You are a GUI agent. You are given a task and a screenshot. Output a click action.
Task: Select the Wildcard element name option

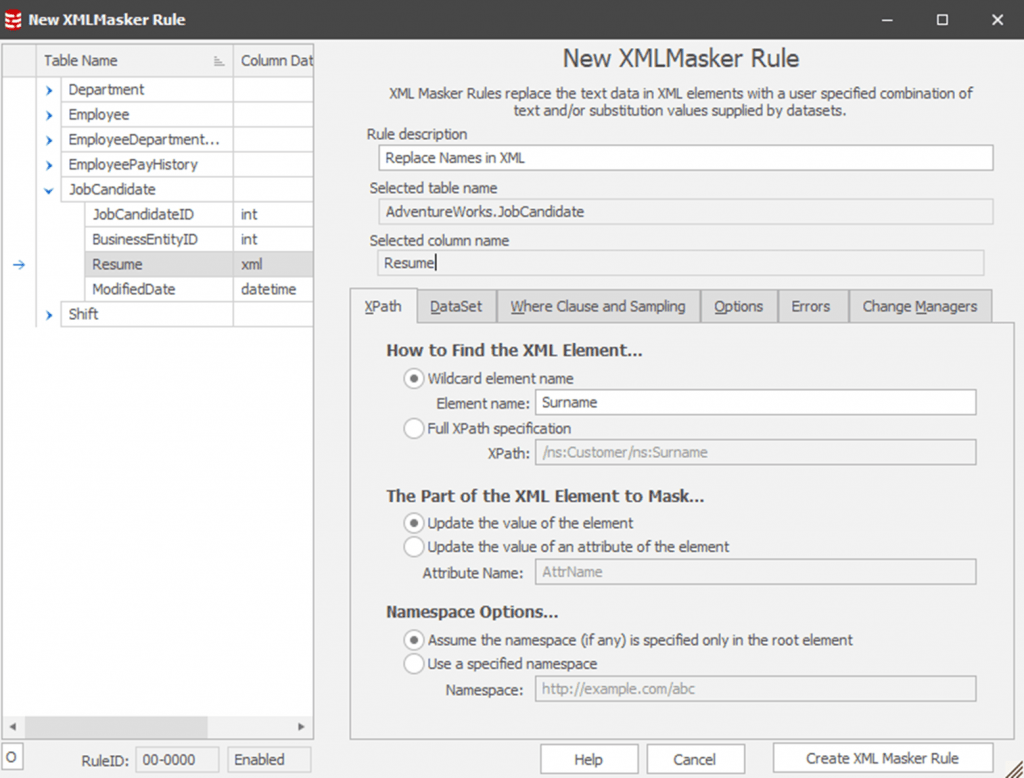click(x=414, y=379)
